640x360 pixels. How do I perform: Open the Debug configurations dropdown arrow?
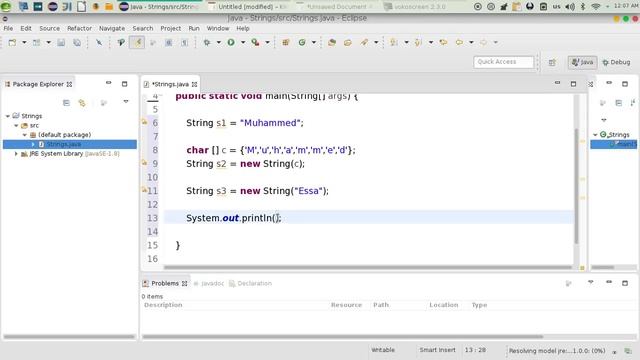tap(218, 42)
